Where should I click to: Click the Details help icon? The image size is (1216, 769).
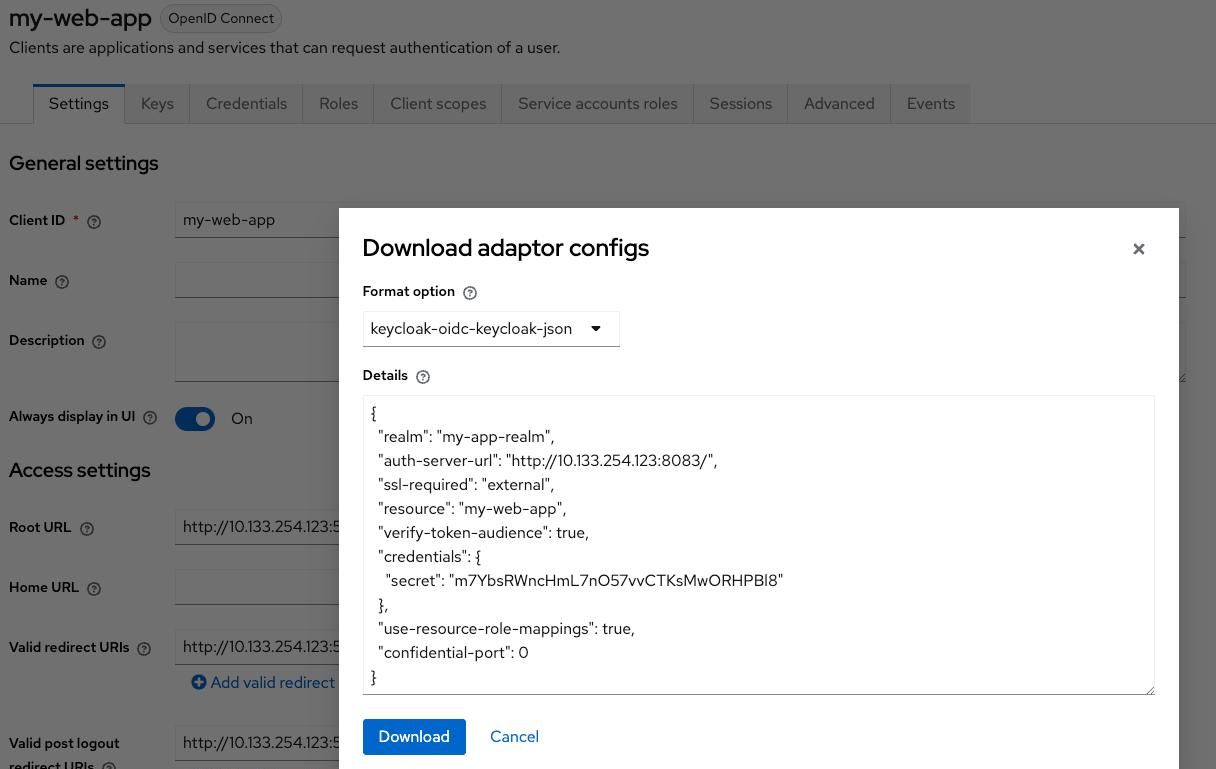(423, 376)
